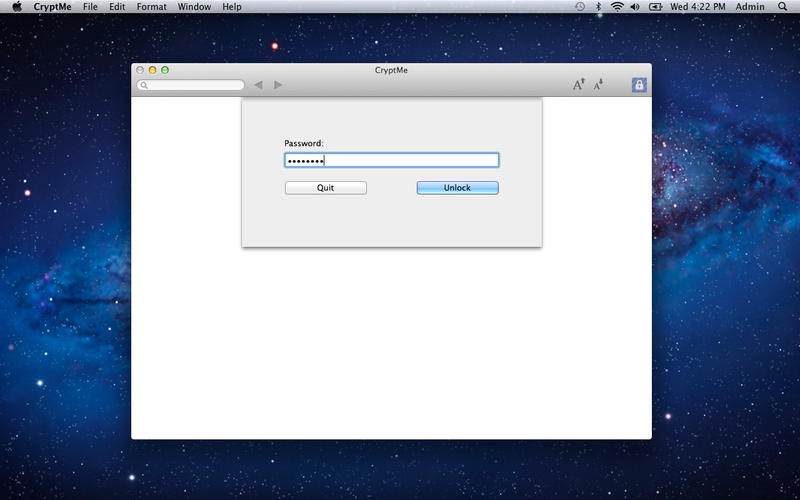
Task: Click the Admin user menu
Action: (x=750, y=7)
